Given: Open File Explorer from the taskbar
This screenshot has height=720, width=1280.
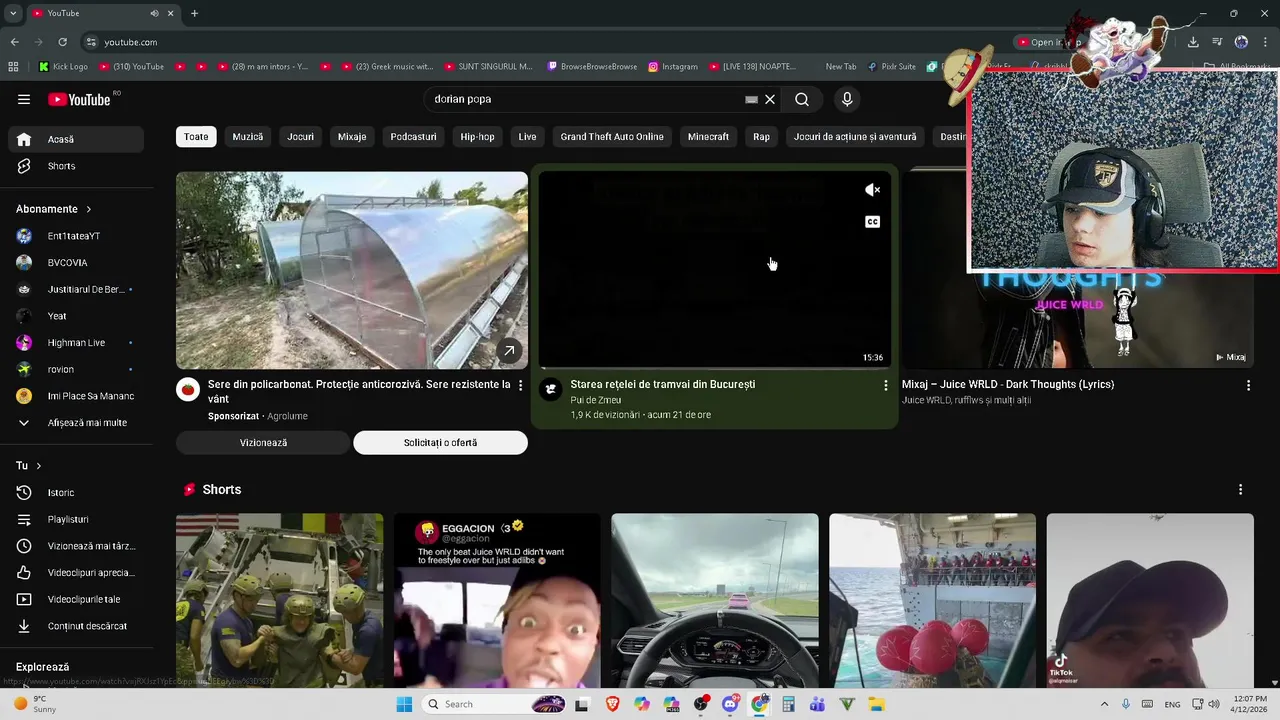Looking at the screenshot, I should 876,704.
